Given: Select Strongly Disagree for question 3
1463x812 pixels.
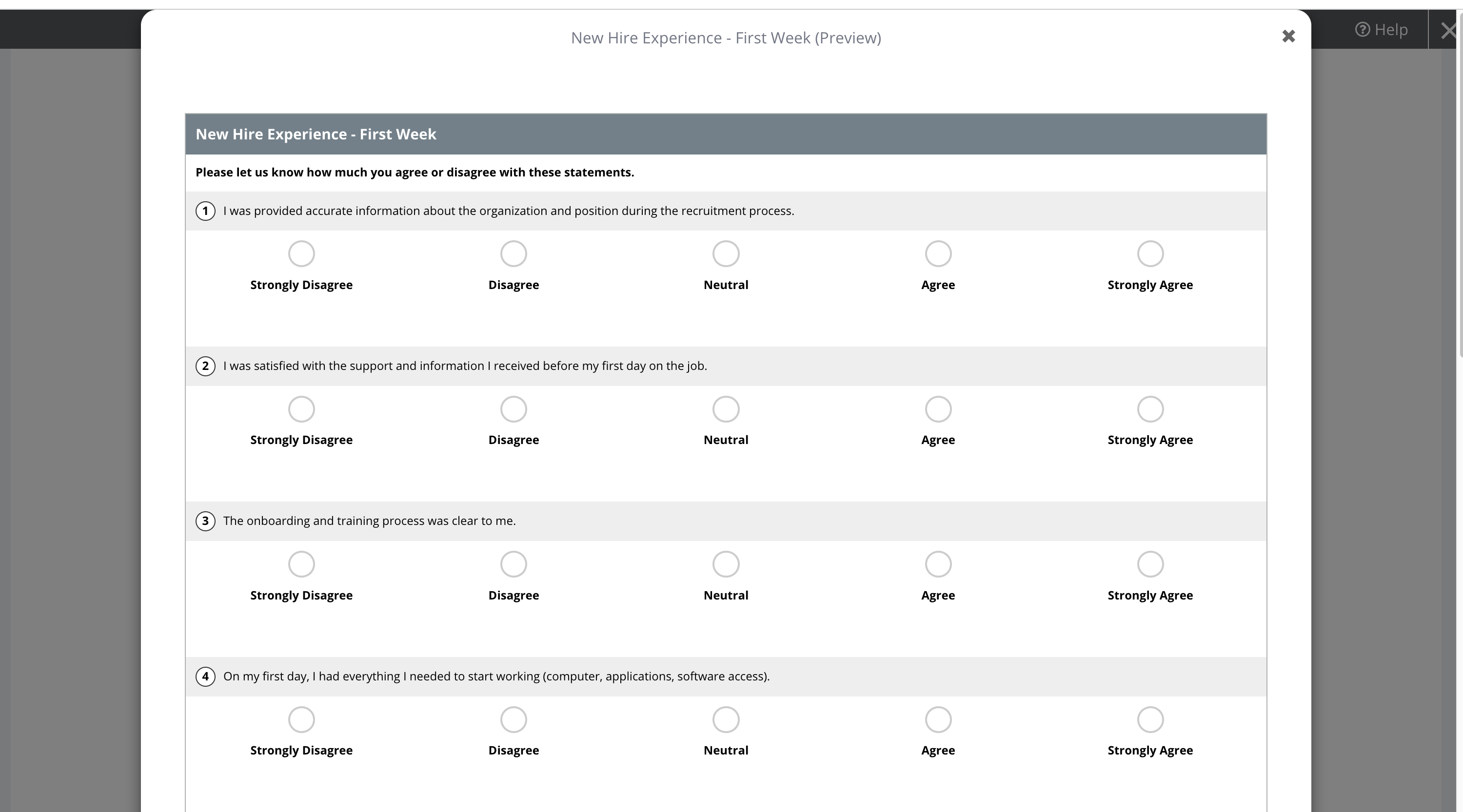Looking at the screenshot, I should [x=301, y=564].
